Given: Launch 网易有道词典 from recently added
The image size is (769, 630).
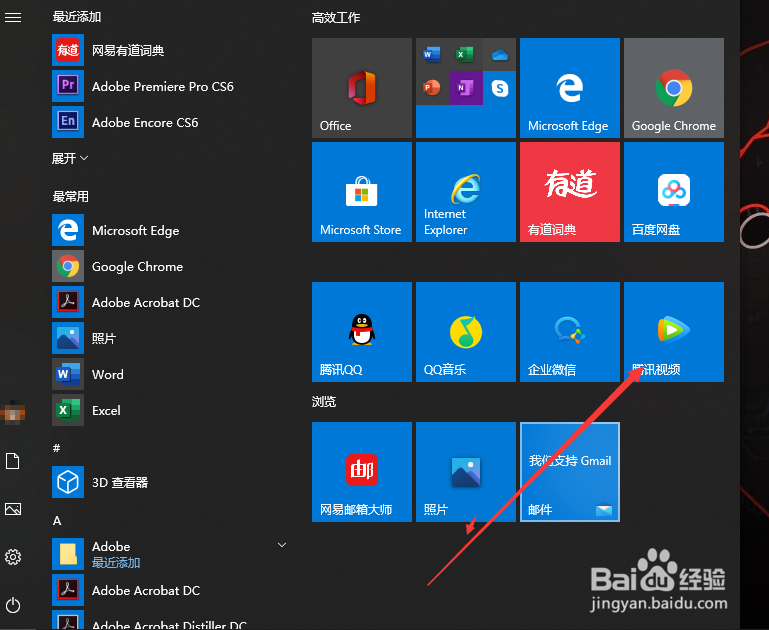Looking at the screenshot, I should coord(169,50).
